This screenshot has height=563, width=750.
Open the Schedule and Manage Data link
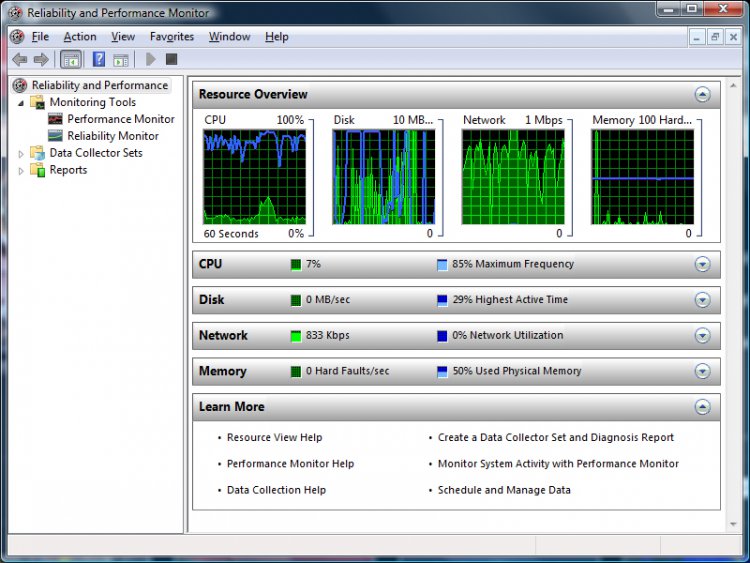pos(504,490)
